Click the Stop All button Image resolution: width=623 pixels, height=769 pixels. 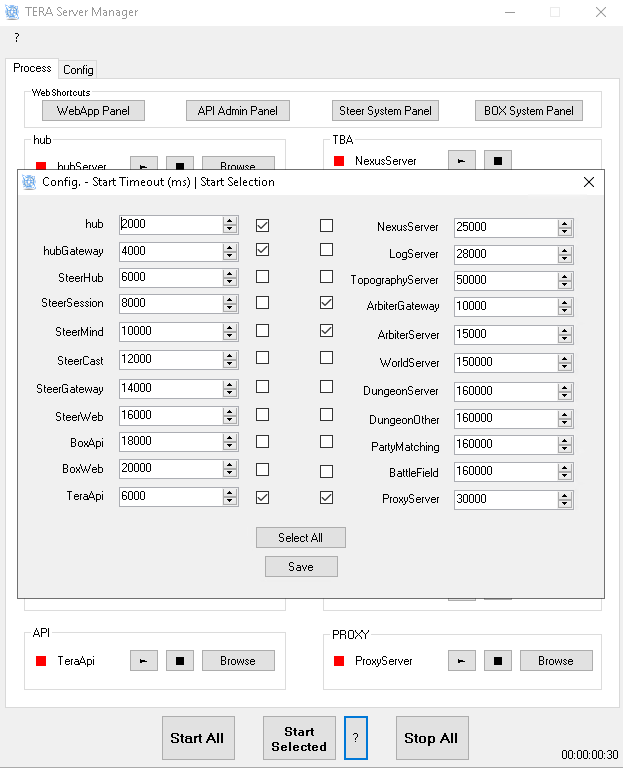click(x=432, y=738)
